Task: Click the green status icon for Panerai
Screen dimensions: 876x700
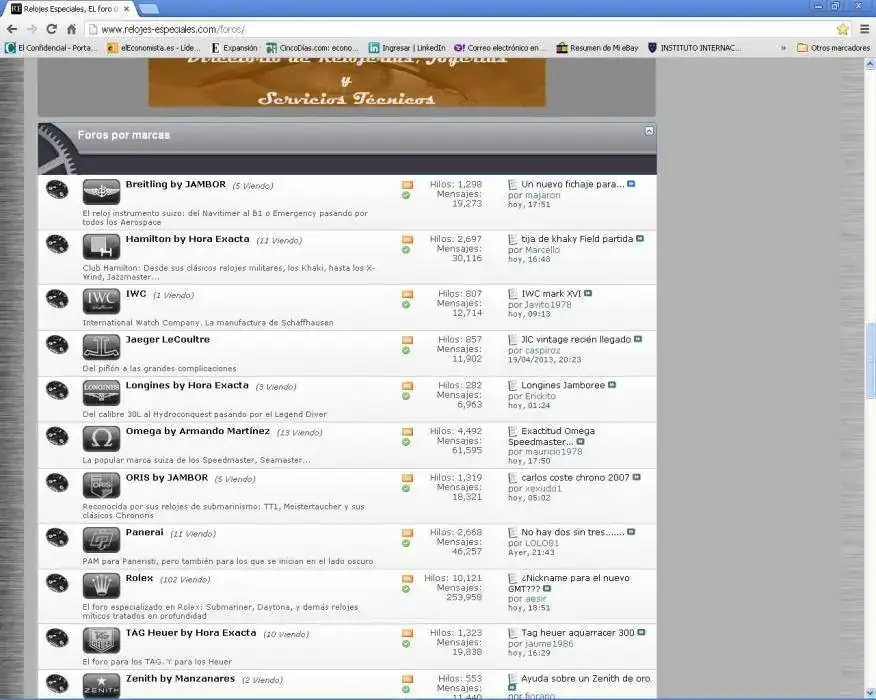Action: pyautogui.click(x=406, y=543)
